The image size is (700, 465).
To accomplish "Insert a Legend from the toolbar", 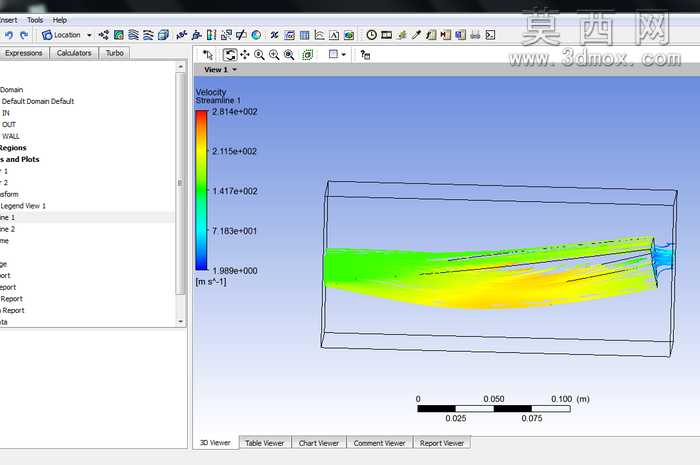I will 212,35.
